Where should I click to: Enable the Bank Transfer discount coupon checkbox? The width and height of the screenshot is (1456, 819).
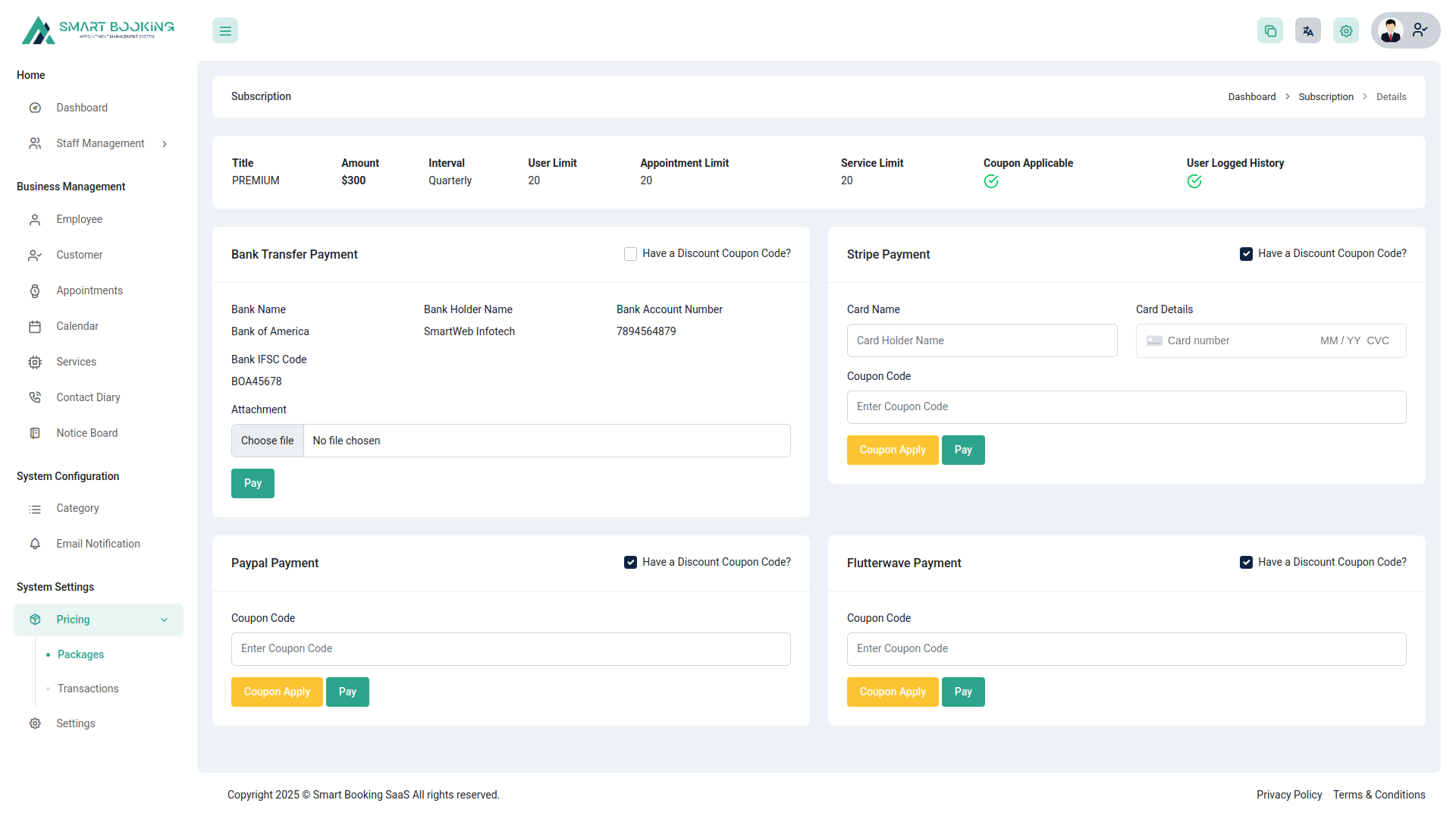[x=630, y=253]
